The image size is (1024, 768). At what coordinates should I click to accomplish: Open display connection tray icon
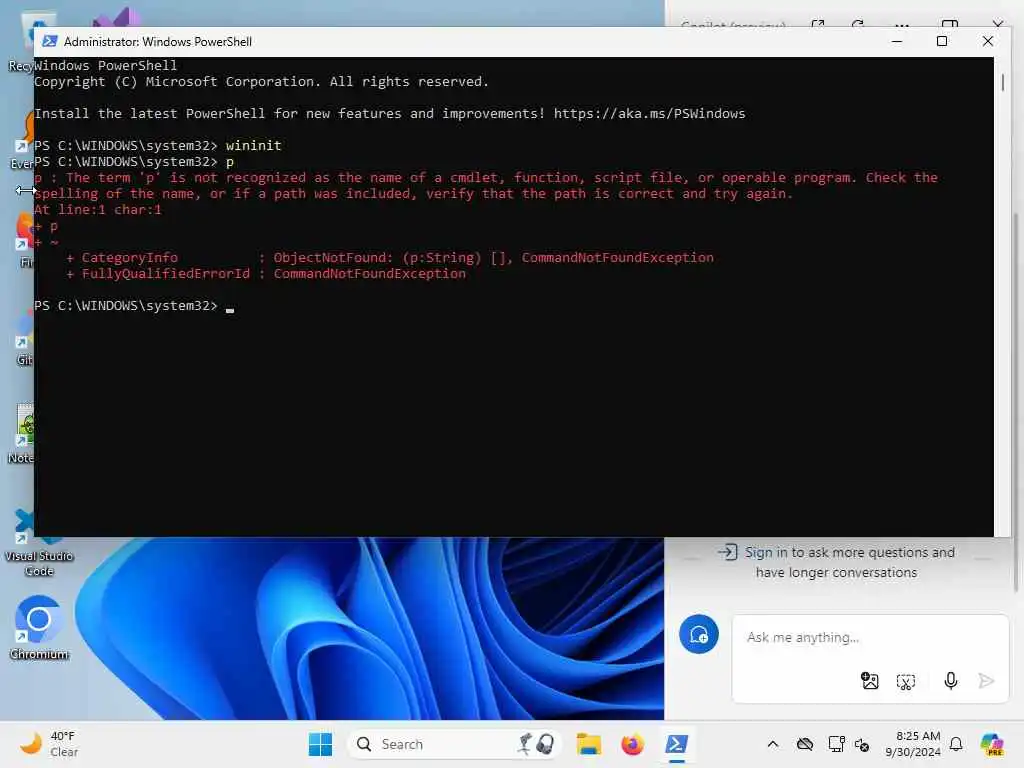tap(836, 744)
